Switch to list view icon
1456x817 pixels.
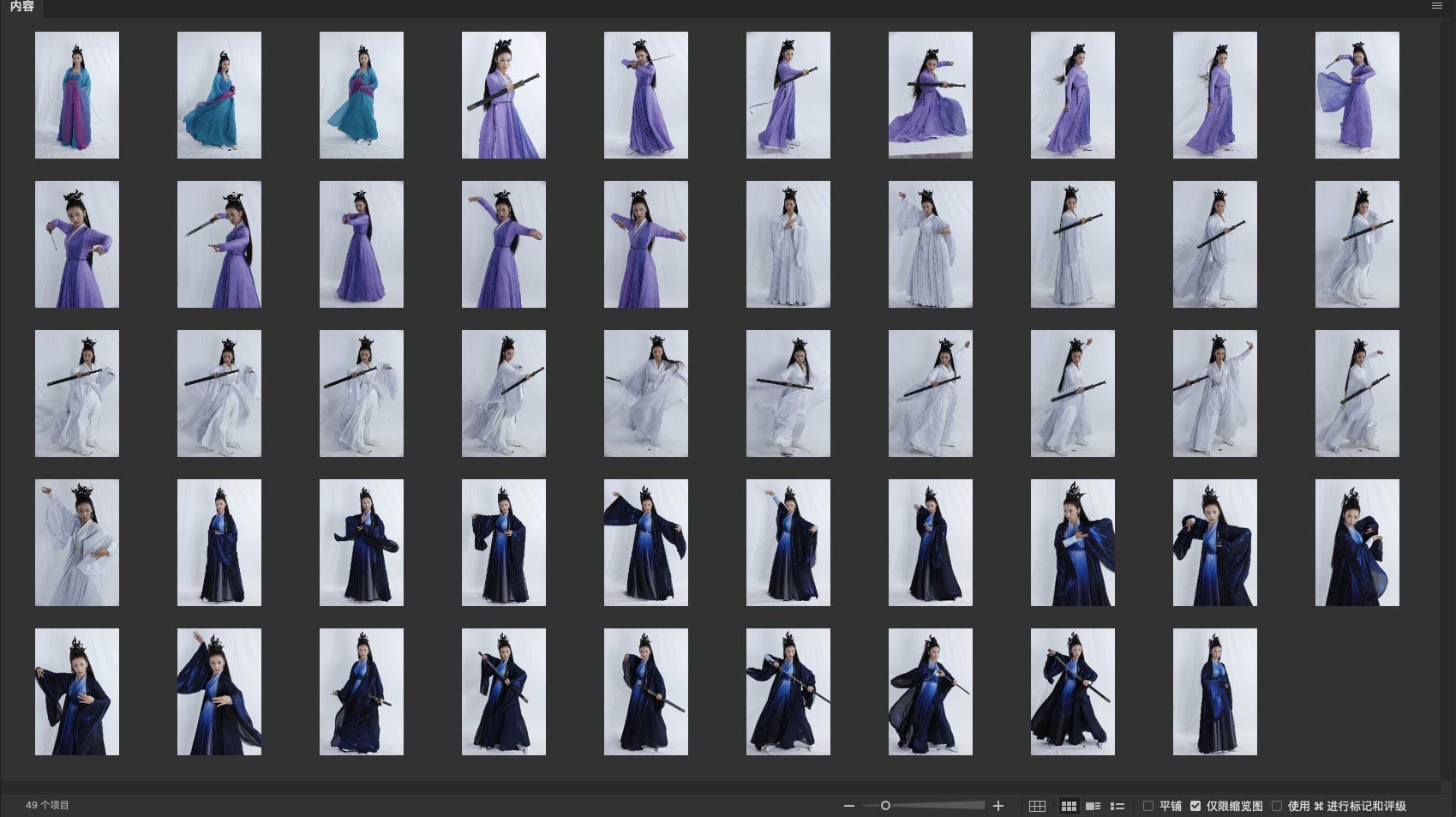click(1117, 806)
